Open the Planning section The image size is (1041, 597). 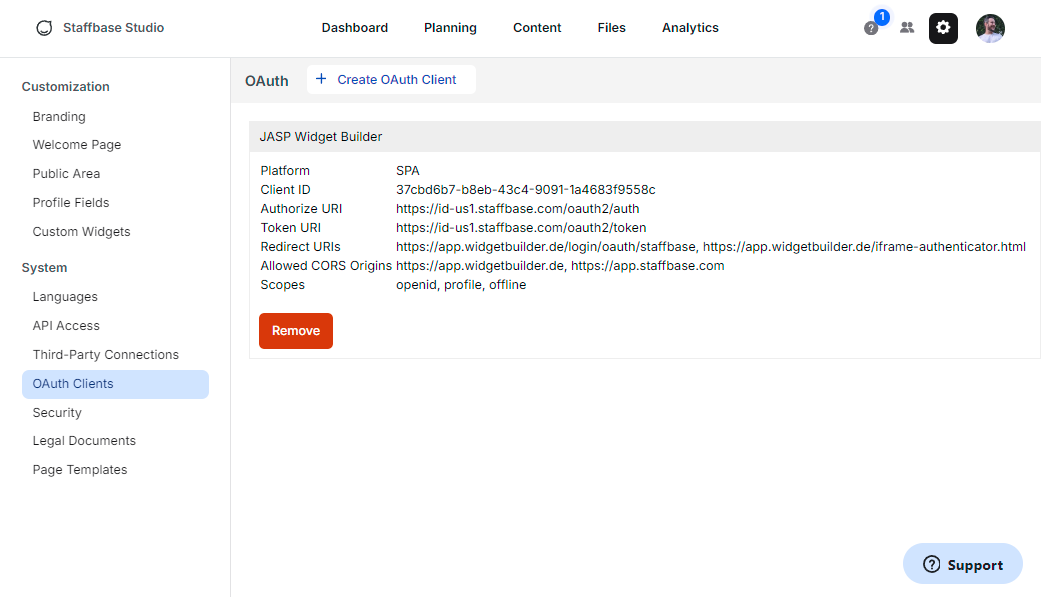point(450,27)
